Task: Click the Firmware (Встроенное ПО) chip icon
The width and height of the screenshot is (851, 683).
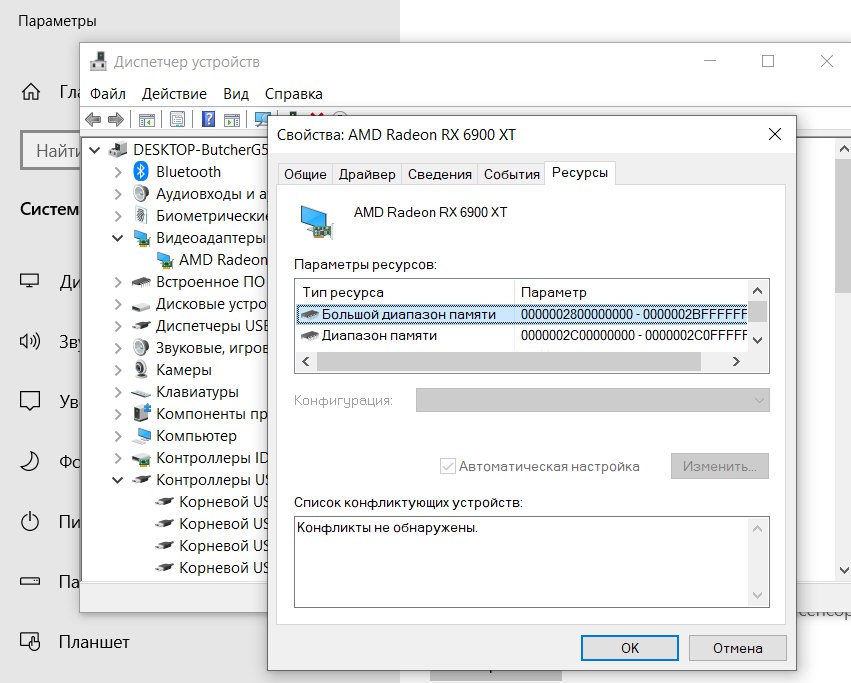Action: point(141,282)
